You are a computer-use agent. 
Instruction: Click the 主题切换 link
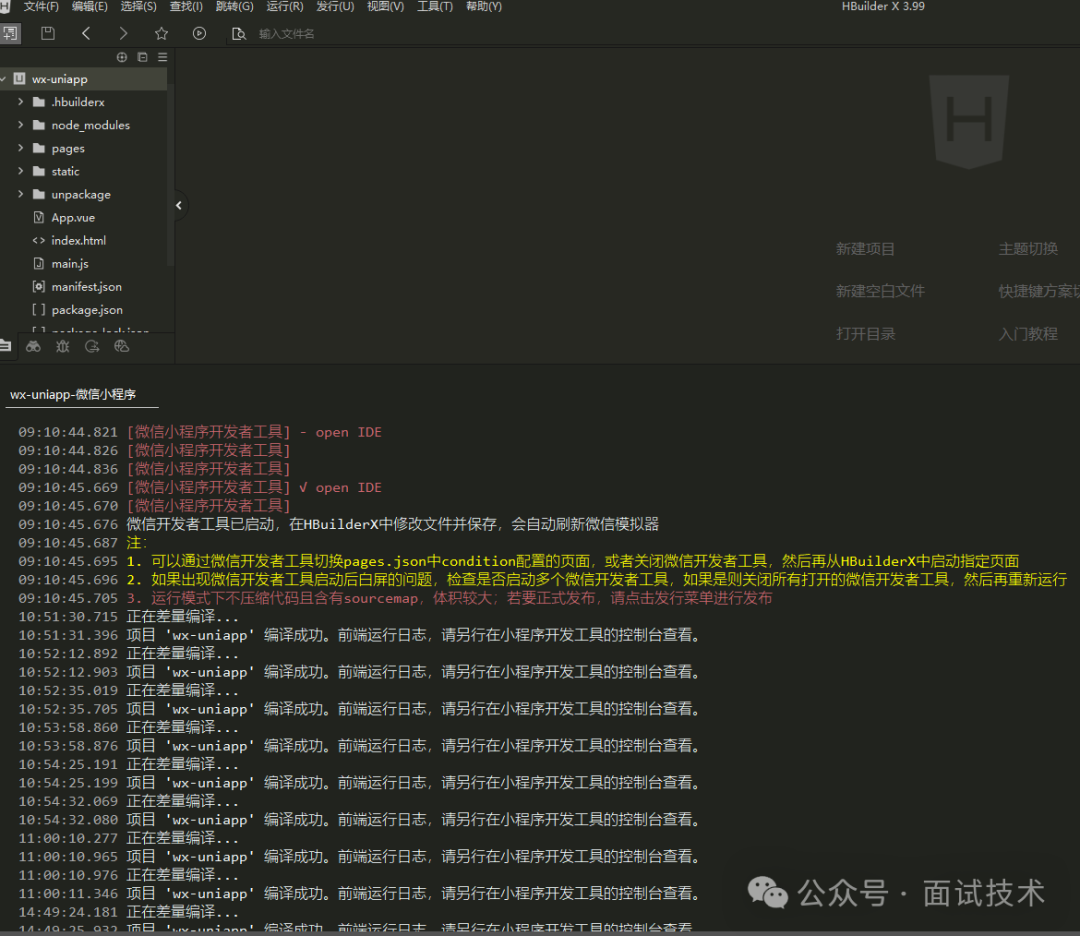click(x=1028, y=249)
